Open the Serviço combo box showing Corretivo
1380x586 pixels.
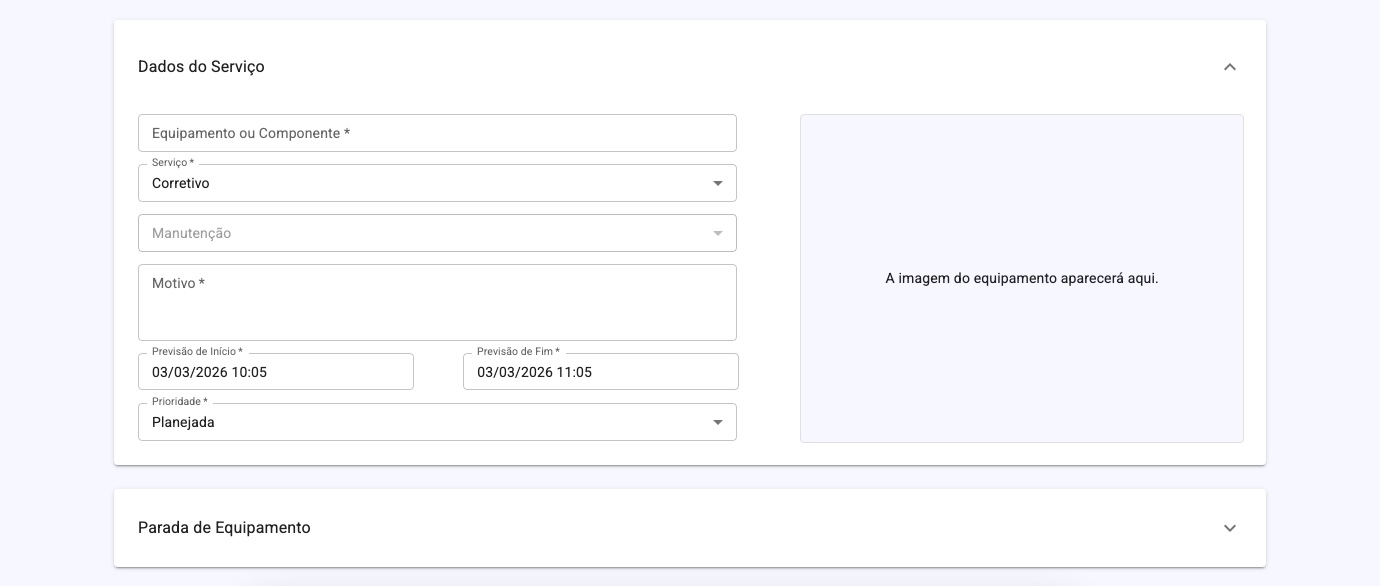(420, 184)
